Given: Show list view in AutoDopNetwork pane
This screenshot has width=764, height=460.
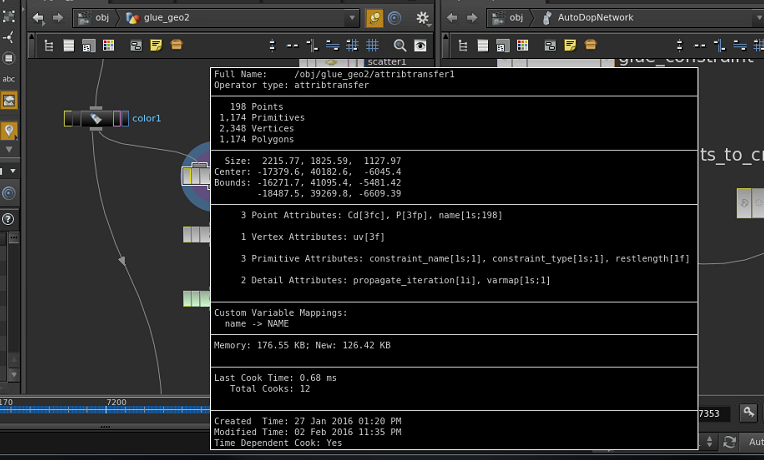Looking at the screenshot, I should click(x=483, y=46).
